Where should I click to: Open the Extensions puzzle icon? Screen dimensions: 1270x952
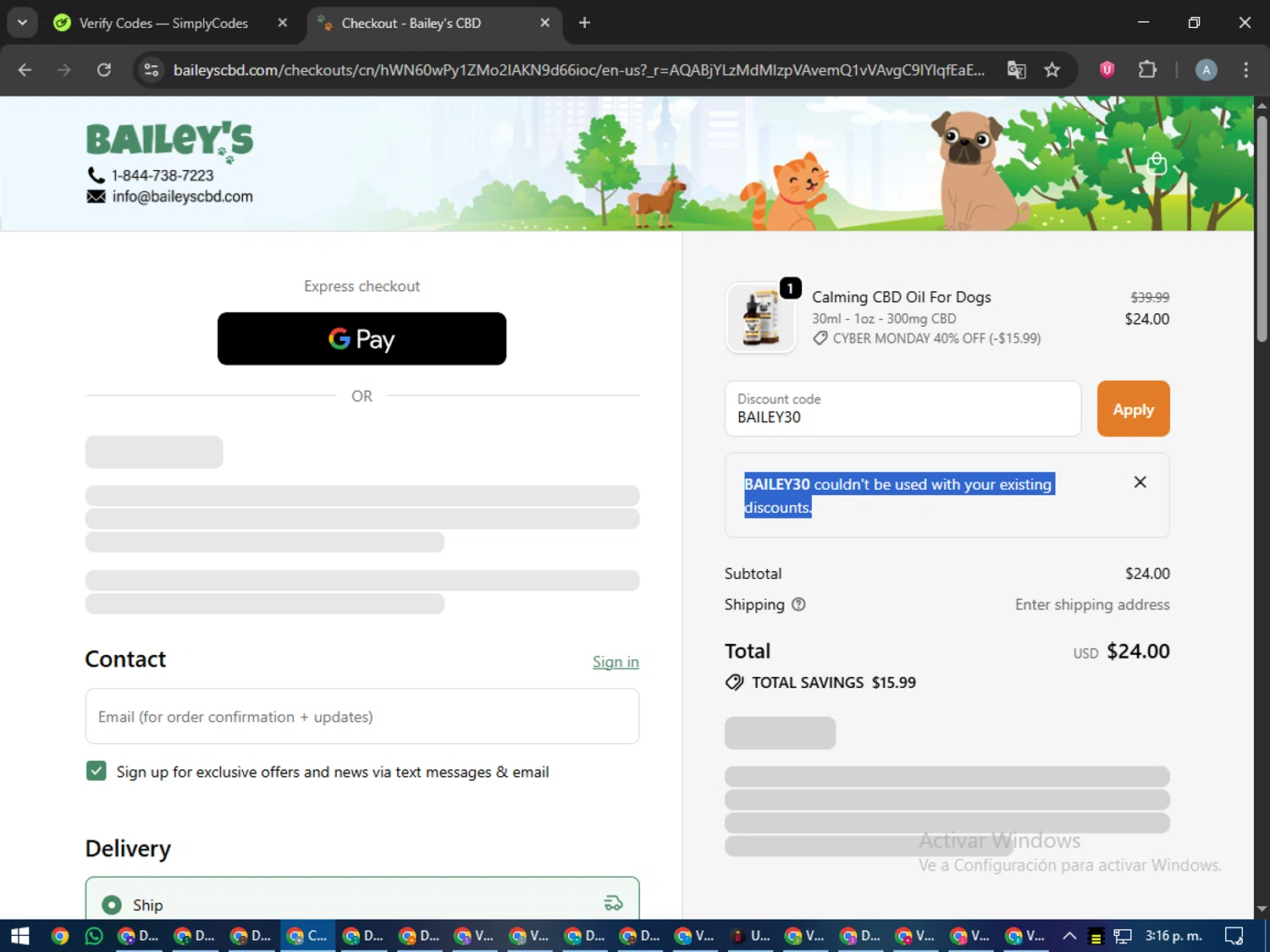[1147, 70]
